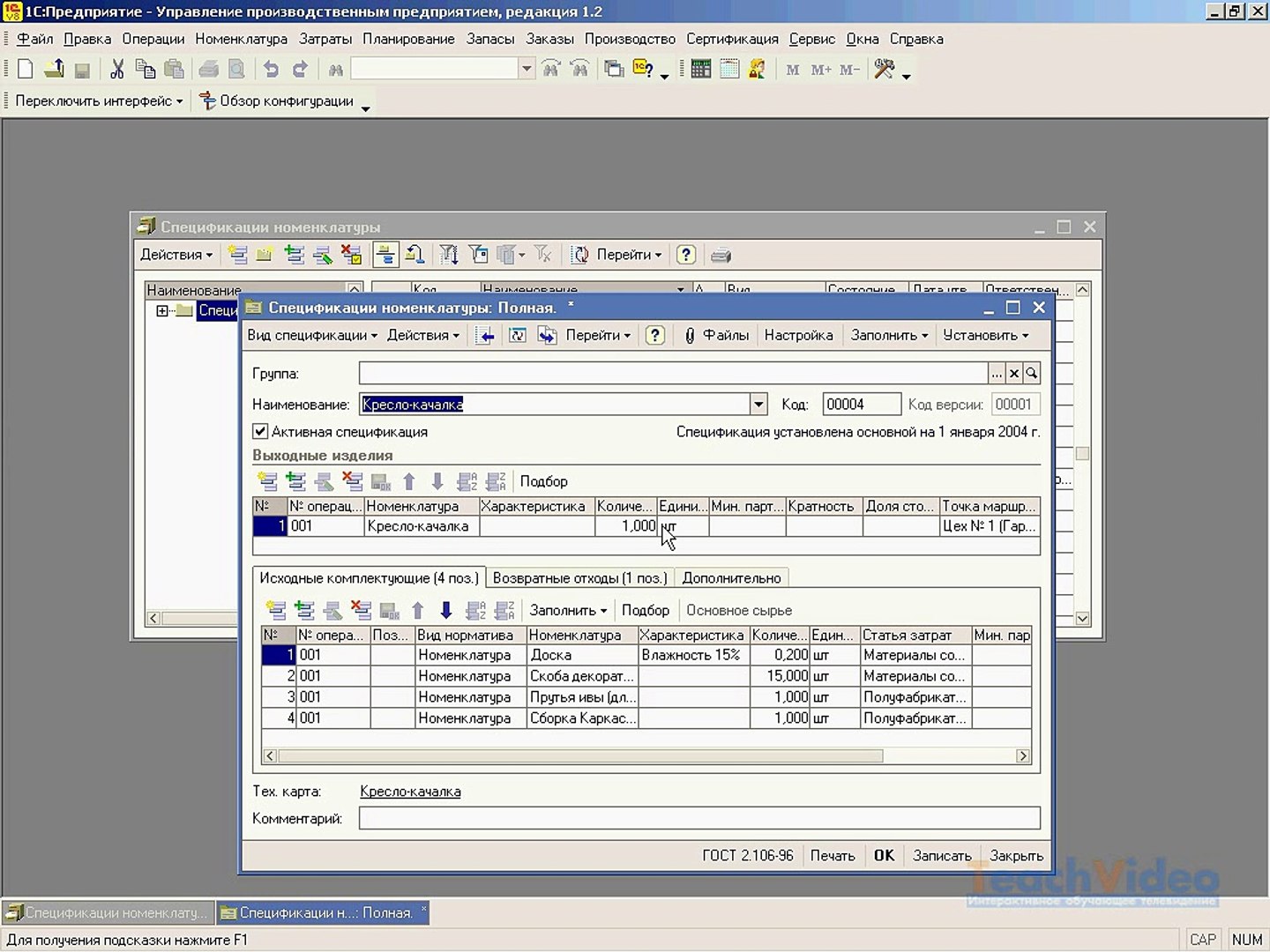This screenshot has height=952, width=1270.
Task: Sort ascending icon in output products toolbar
Action: pos(467,481)
